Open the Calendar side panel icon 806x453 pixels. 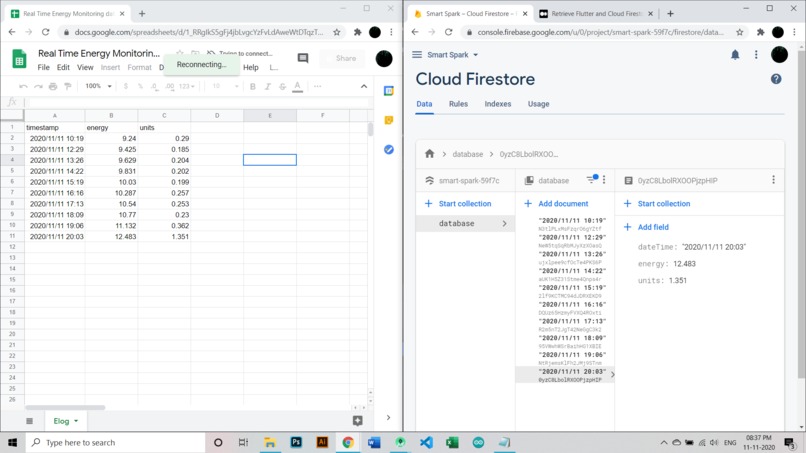point(389,91)
